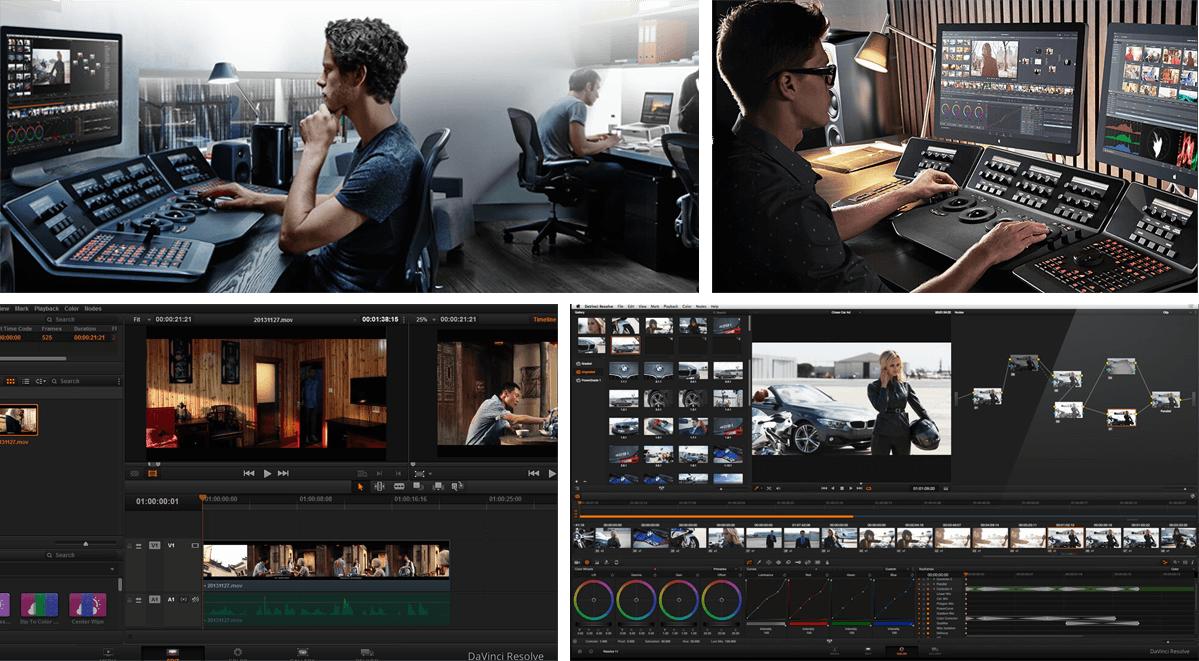Open the Apple menu in Color page window

pyautogui.click(x=578, y=306)
